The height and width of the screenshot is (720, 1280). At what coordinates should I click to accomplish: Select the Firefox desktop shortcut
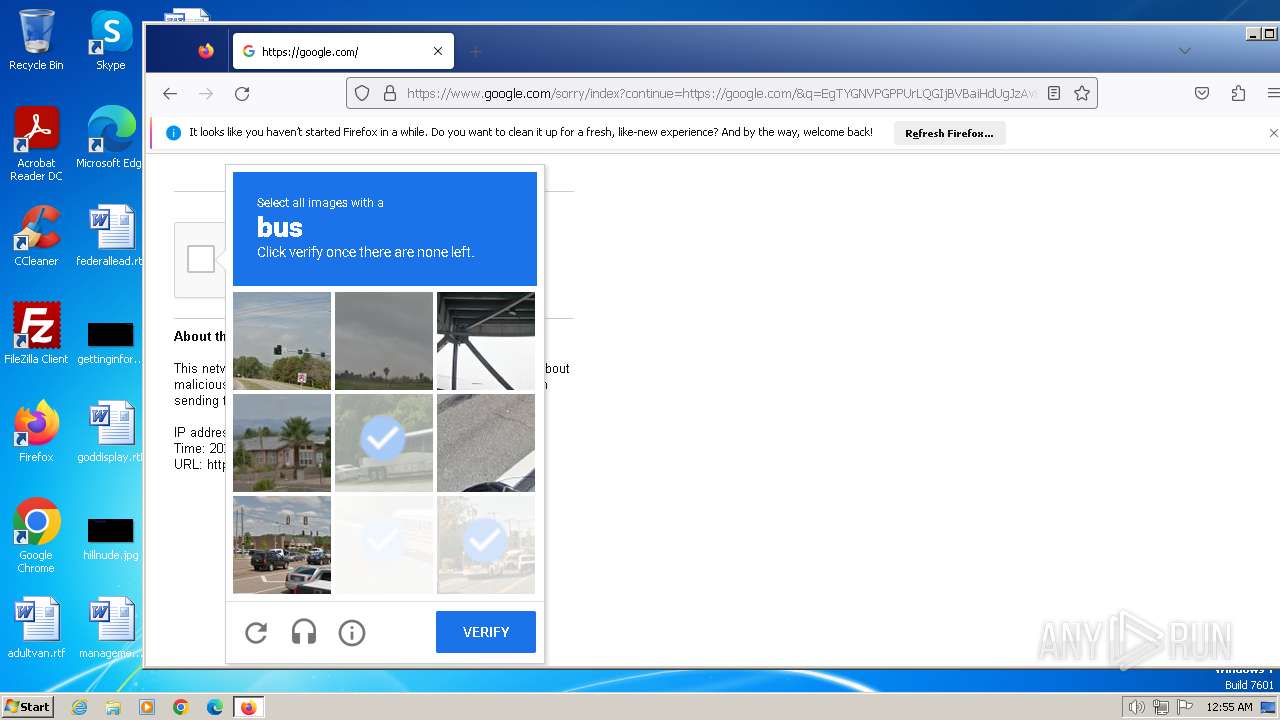36,432
